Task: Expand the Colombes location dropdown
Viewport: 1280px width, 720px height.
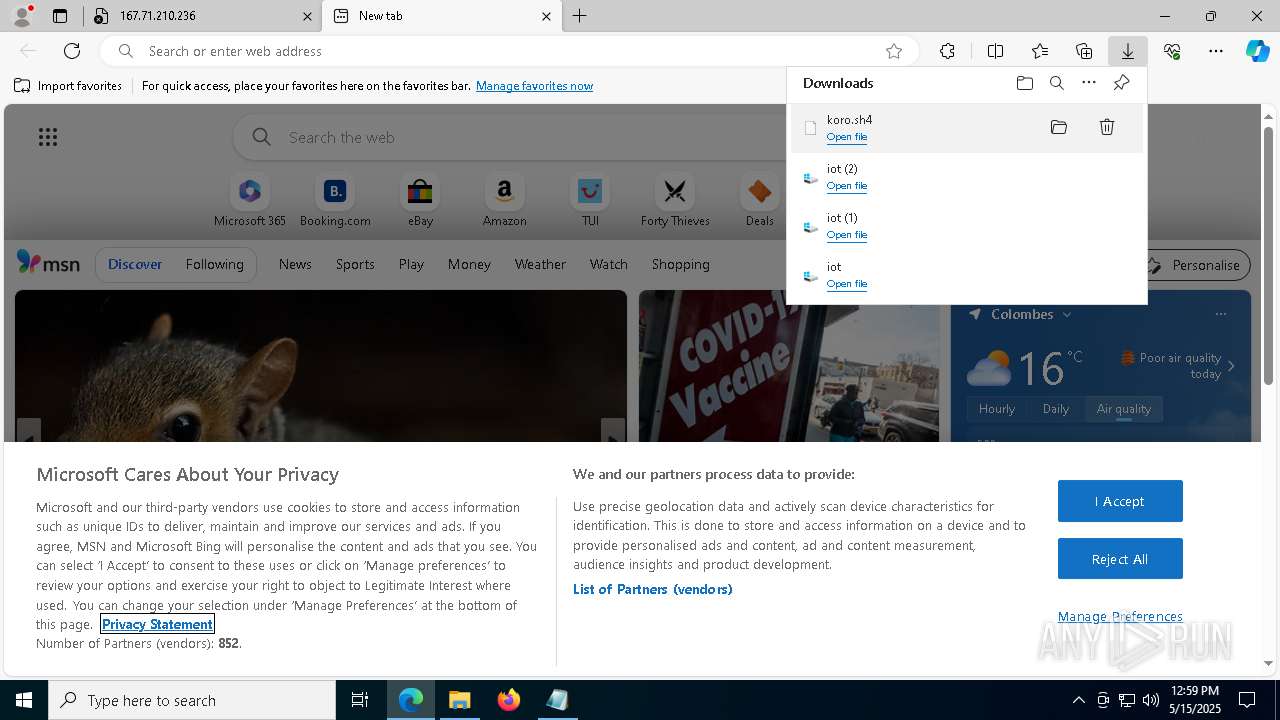Action: (1066, 314)
